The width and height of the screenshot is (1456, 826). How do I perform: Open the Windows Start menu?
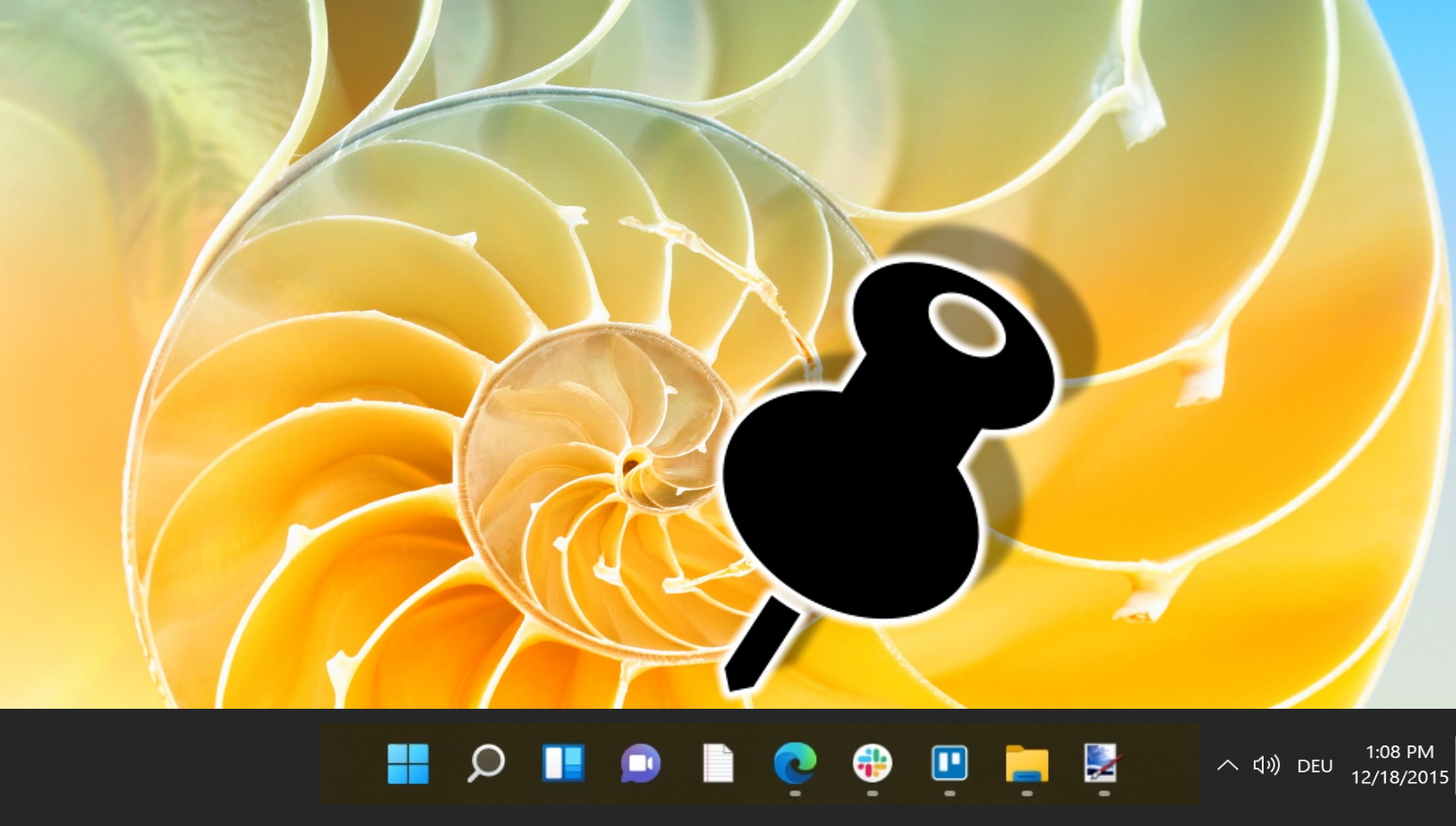coord(408,764)
